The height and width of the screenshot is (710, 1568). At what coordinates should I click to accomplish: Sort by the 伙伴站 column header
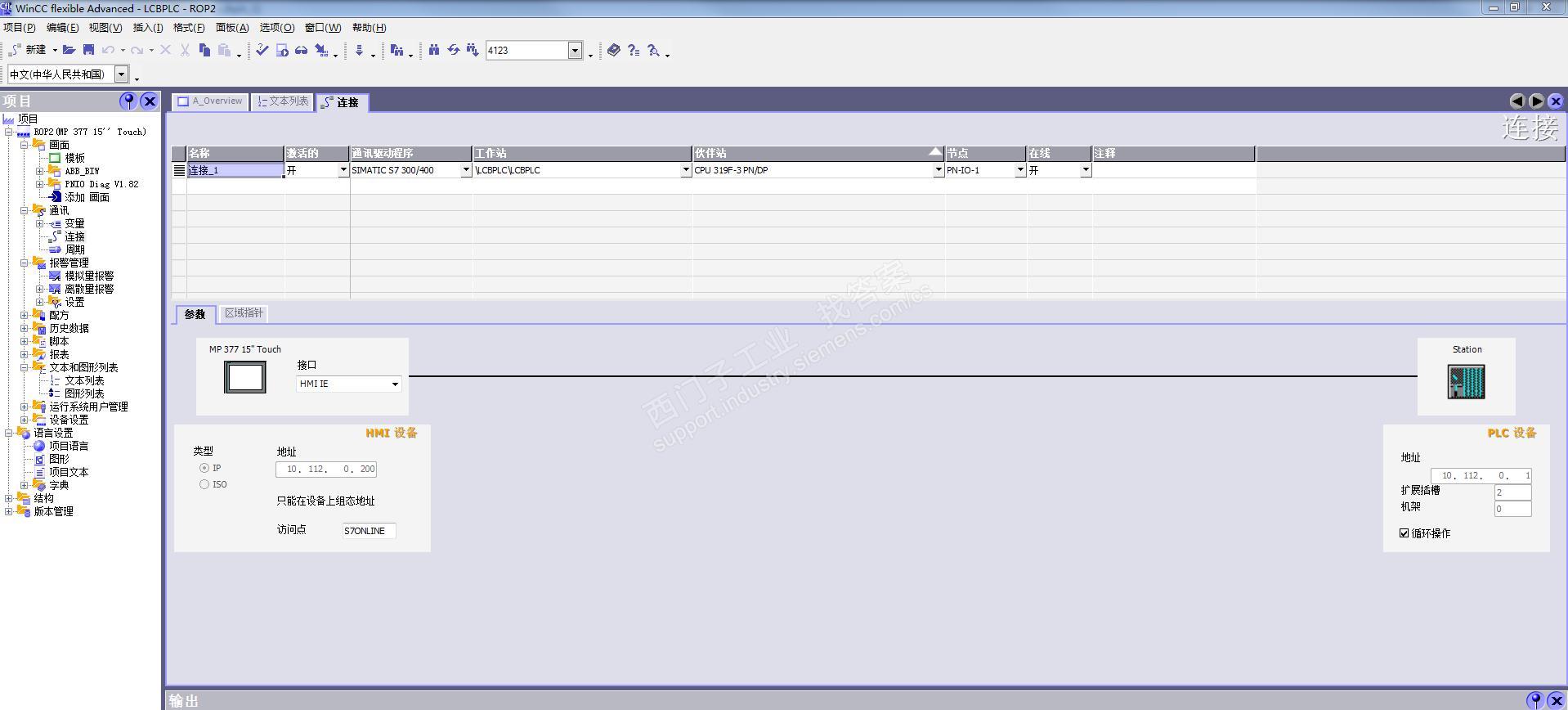coord(818,153)
